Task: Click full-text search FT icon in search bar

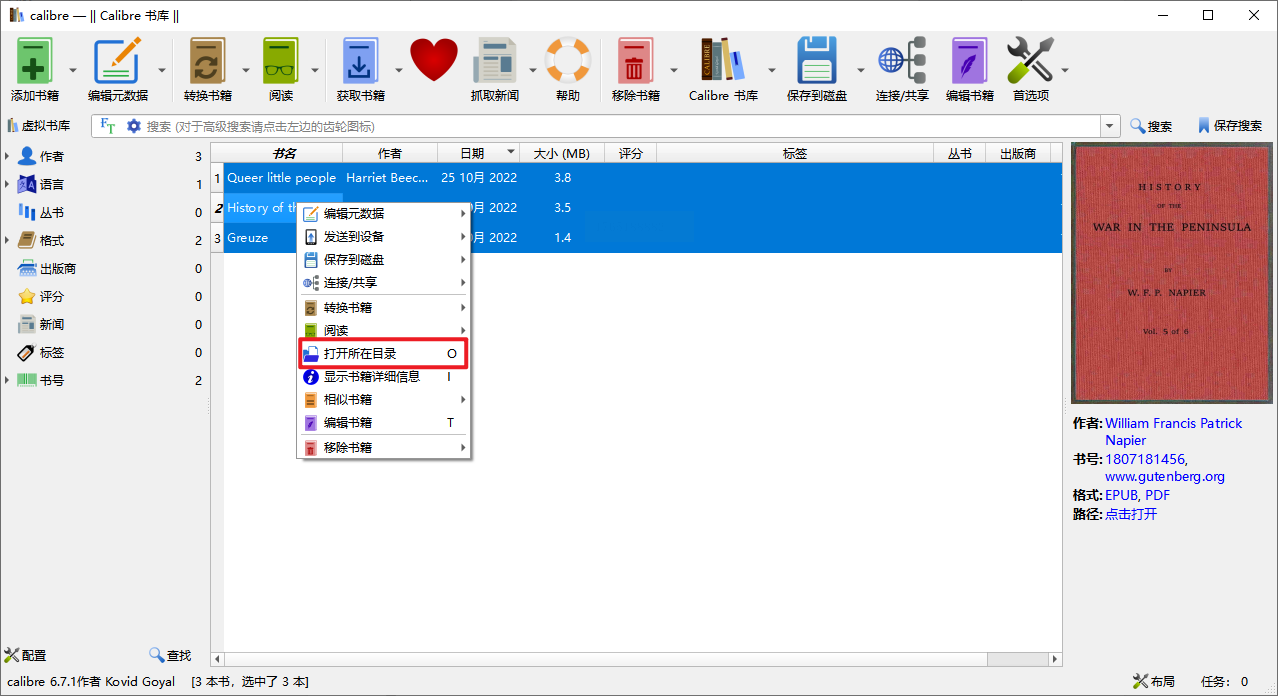Action: pyautogui.click(x=107, y=126)
